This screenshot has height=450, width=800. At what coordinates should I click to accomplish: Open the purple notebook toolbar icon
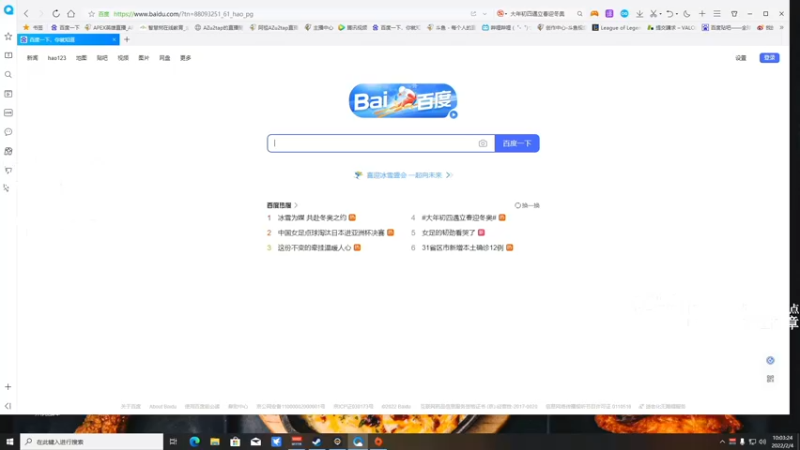(x=609, y=14)
